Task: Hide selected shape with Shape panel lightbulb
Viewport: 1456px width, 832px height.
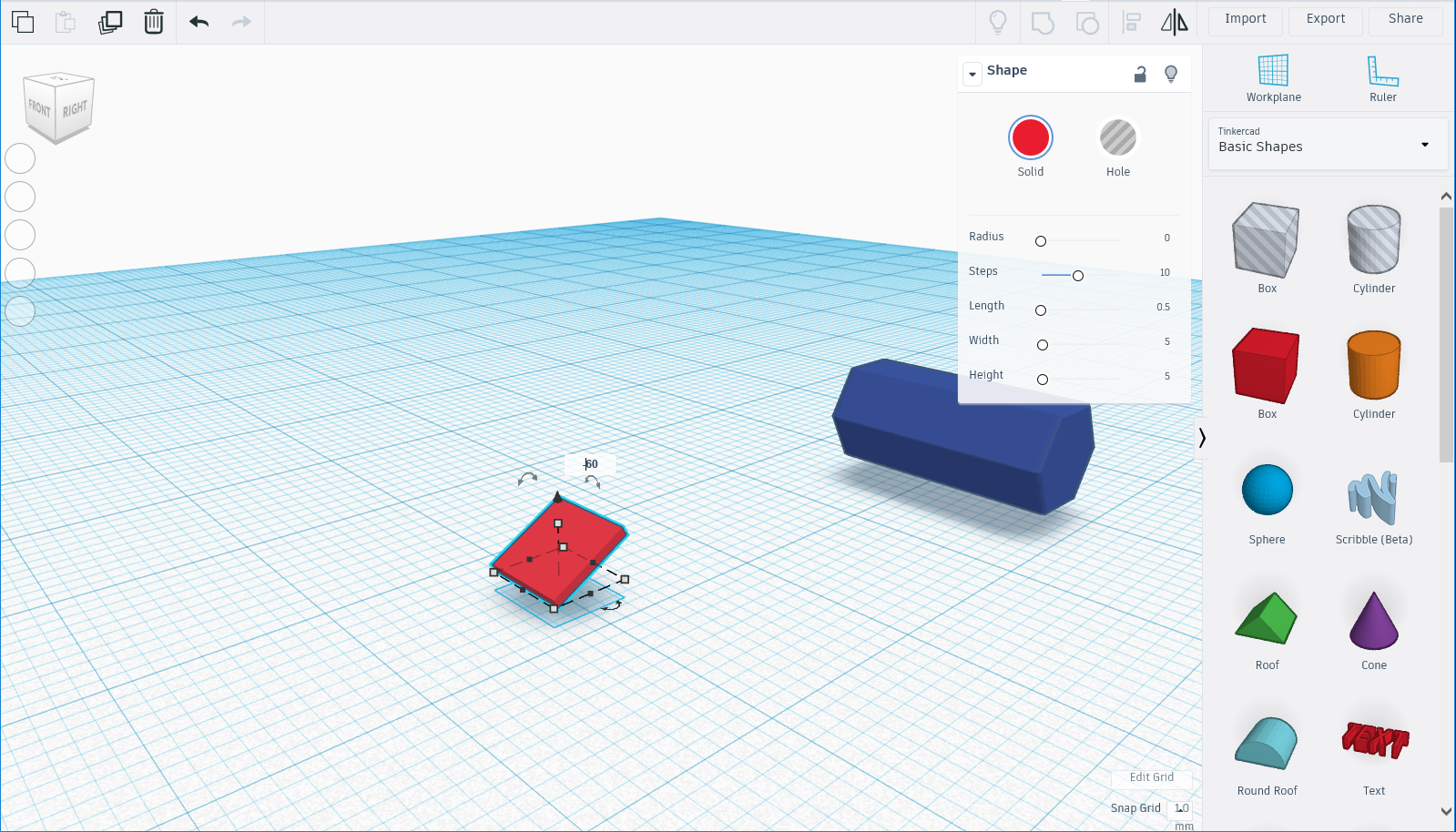Action: (x=1171, y=74)
